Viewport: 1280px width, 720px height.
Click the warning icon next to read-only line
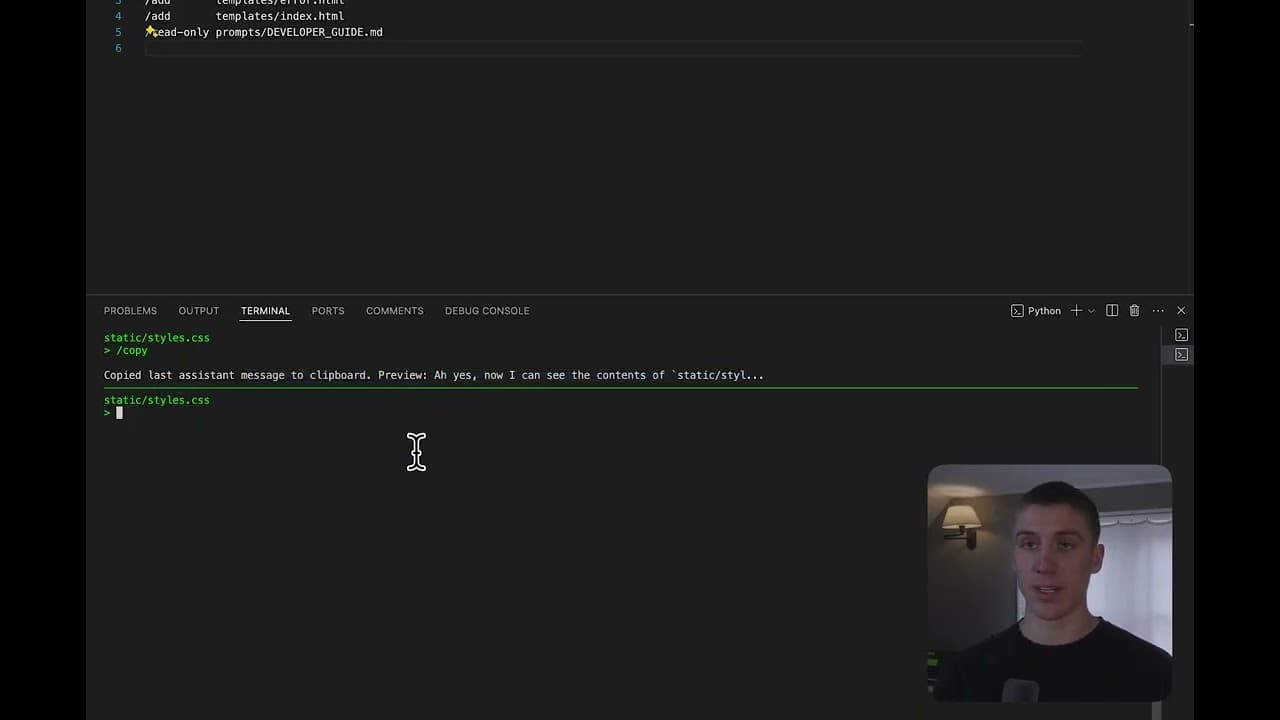point(149,31)
